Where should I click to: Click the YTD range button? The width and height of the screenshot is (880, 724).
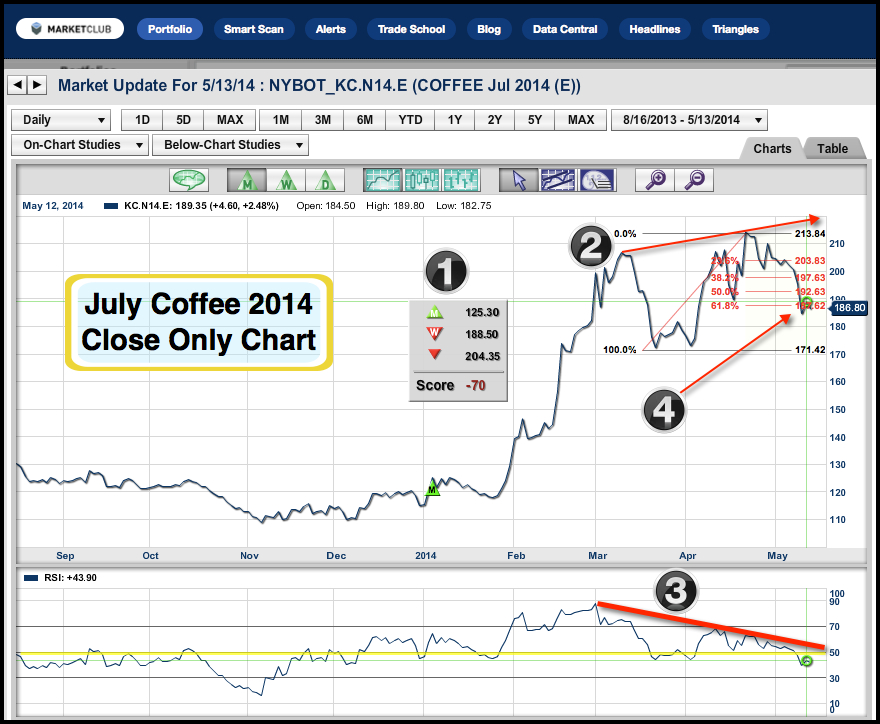click(x=410, y=120)
